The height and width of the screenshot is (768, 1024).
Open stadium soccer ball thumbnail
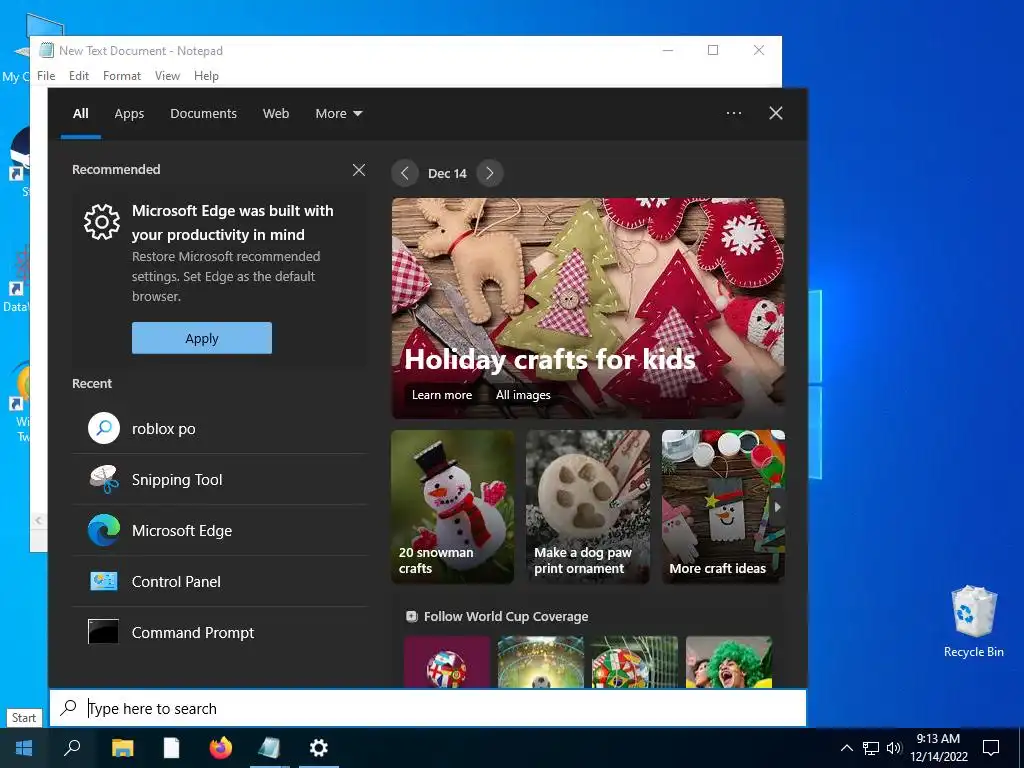(x=541, y=662)
